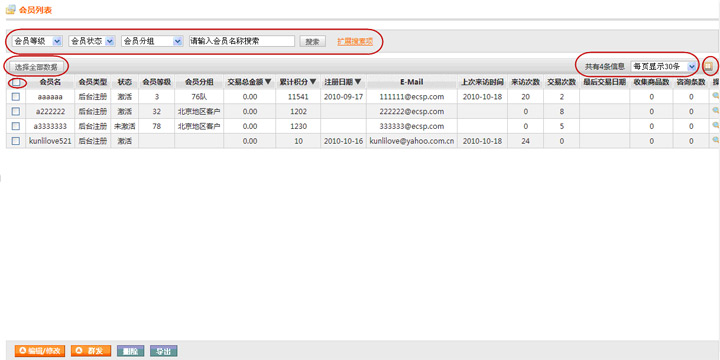The width and height of the screenshot is (720, 360).
Task: Click the magnifier icon in the a3333333 row
Action: pos(715,126)
